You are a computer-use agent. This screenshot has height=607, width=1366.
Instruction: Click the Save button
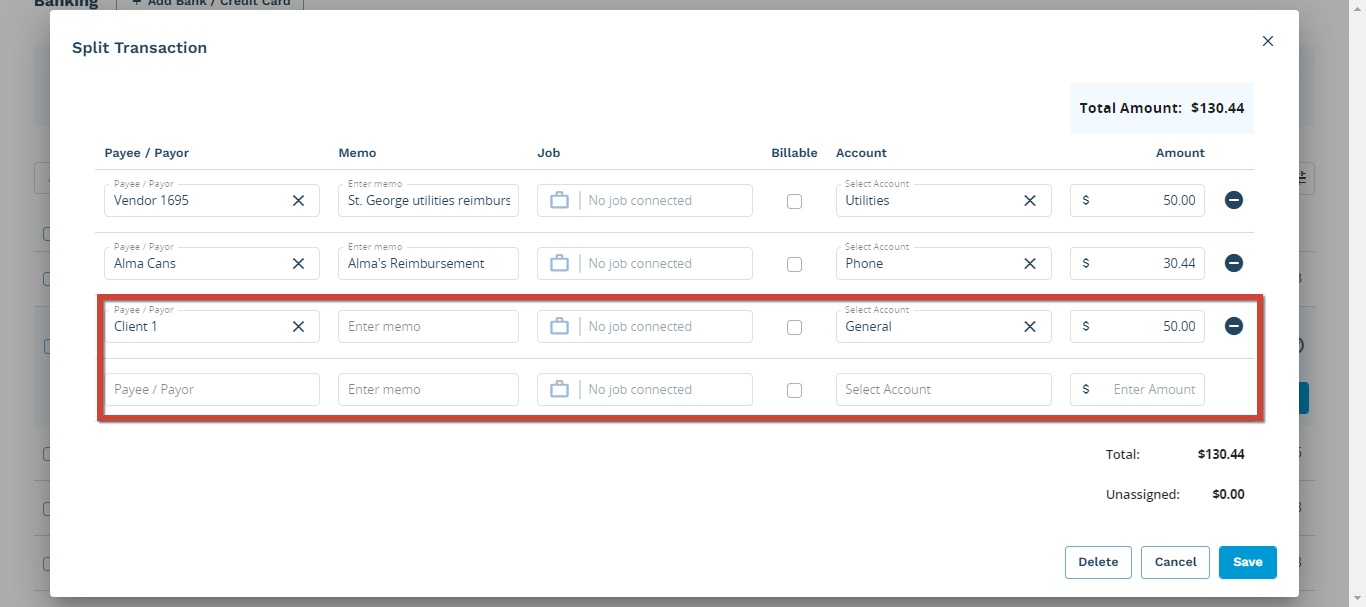point(1247,562)
